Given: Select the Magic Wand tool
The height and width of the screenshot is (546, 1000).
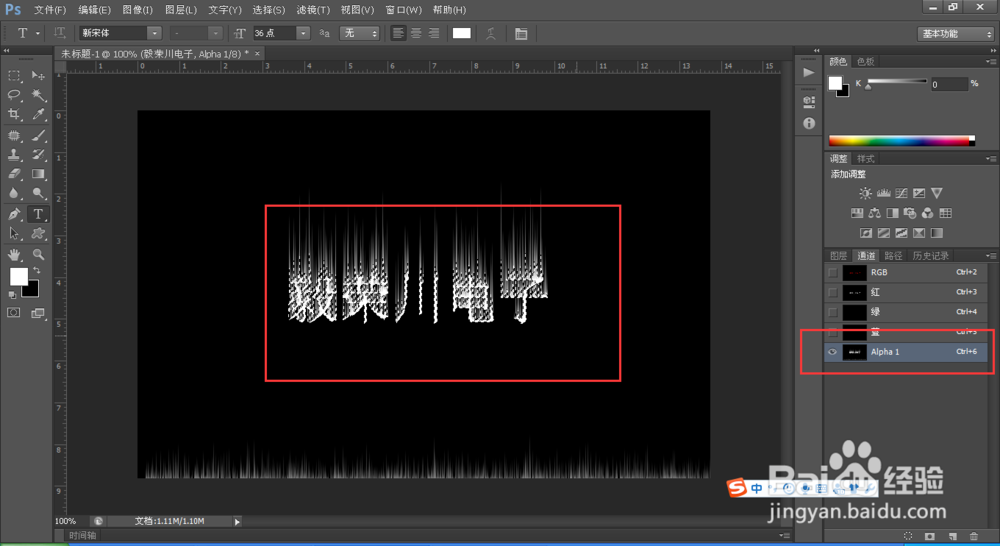Looking at the screenshot, I should 38,95.
